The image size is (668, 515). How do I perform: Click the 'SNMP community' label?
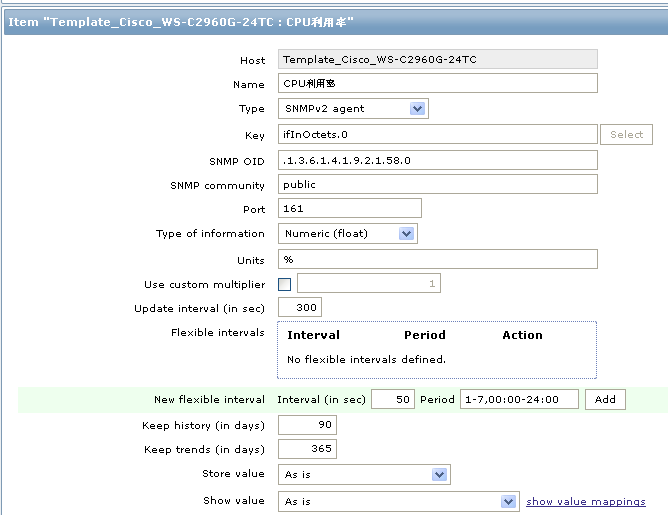coord(217,186)
